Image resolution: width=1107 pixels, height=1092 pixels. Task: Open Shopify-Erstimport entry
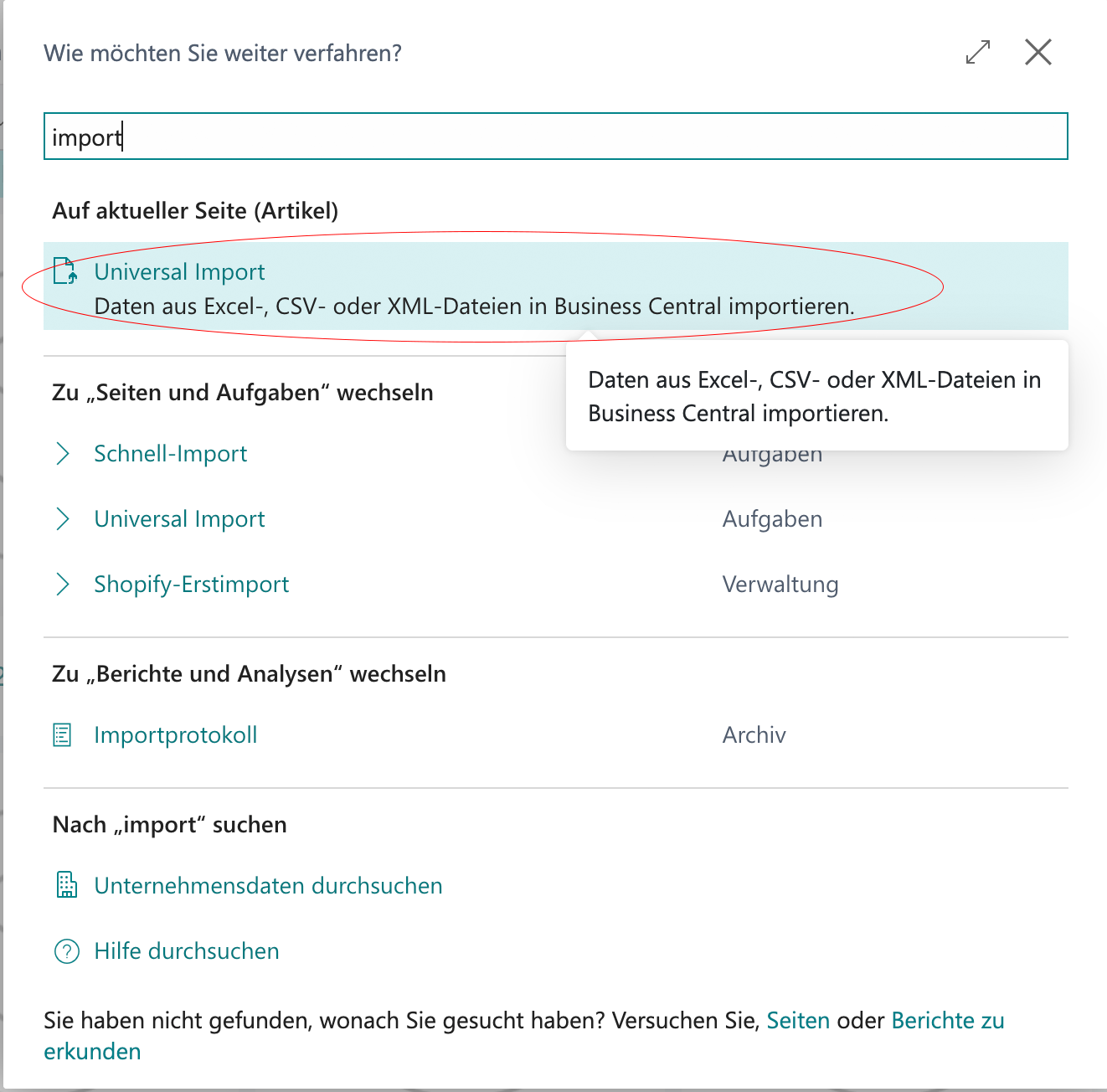coord(191,585)
